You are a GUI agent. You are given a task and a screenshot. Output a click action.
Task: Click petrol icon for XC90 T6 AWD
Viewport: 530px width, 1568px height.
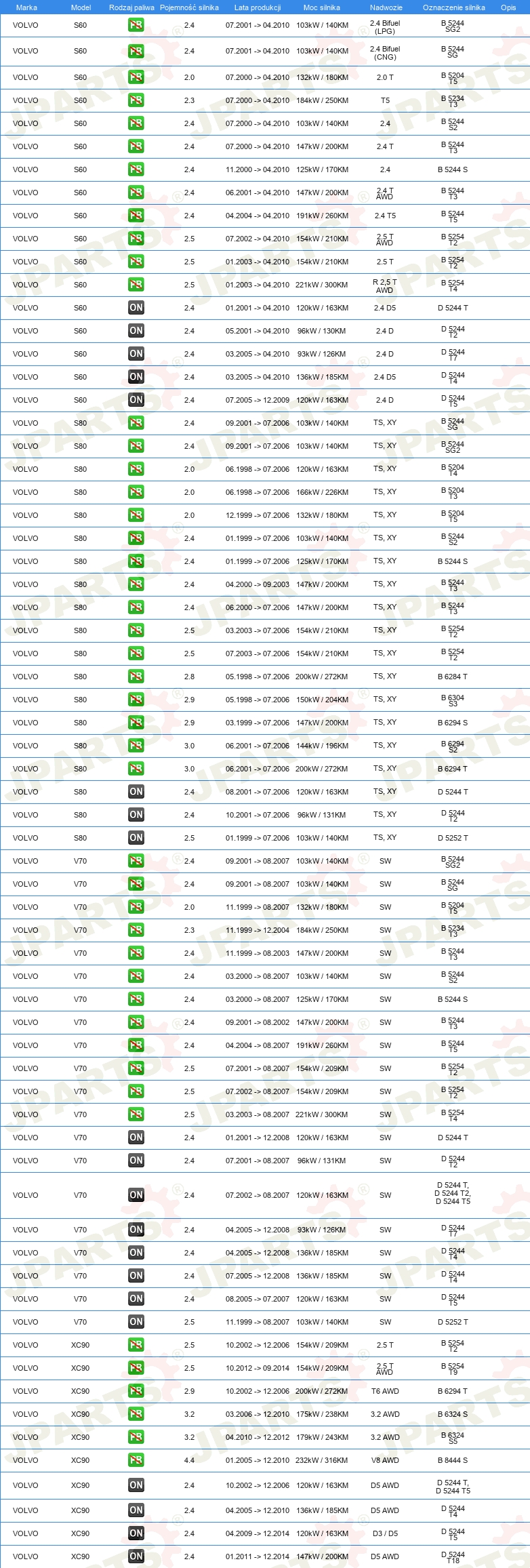pos(136,1391)
